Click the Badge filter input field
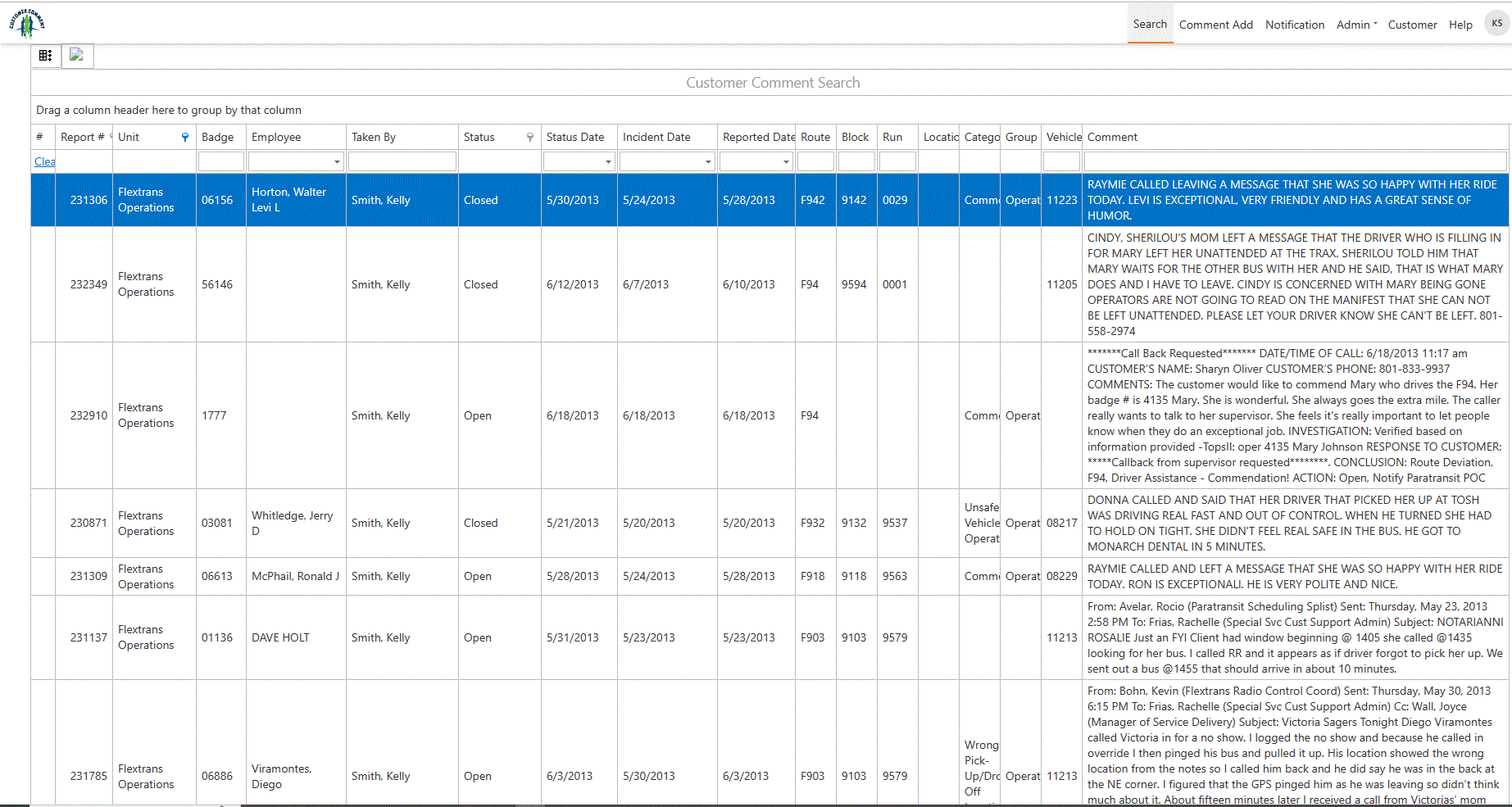Screen dimensions: 1512x807 (220, 162)
